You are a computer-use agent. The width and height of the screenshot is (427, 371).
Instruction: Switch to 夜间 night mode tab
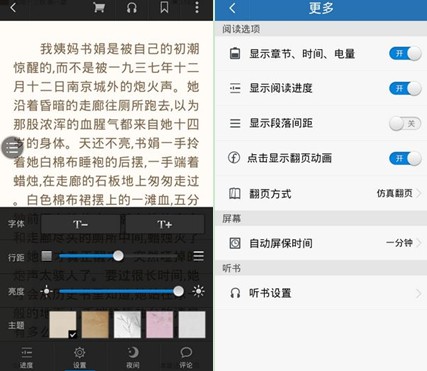[133, 357]
